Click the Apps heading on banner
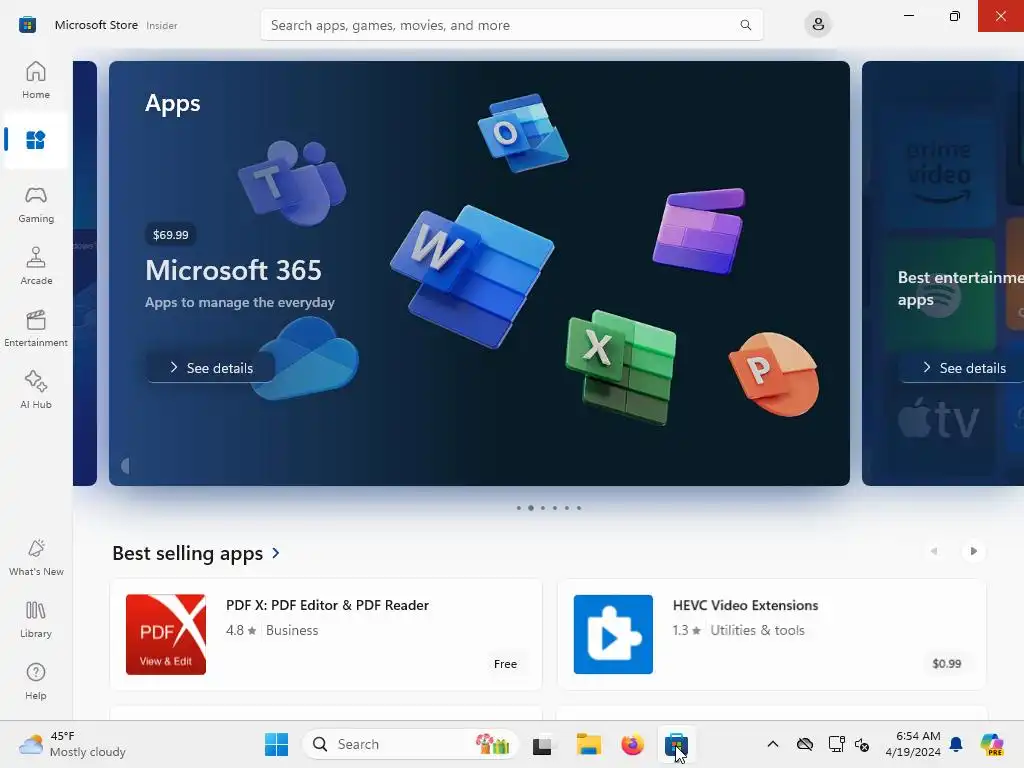1024x768 pixels. tap(172, 103)
